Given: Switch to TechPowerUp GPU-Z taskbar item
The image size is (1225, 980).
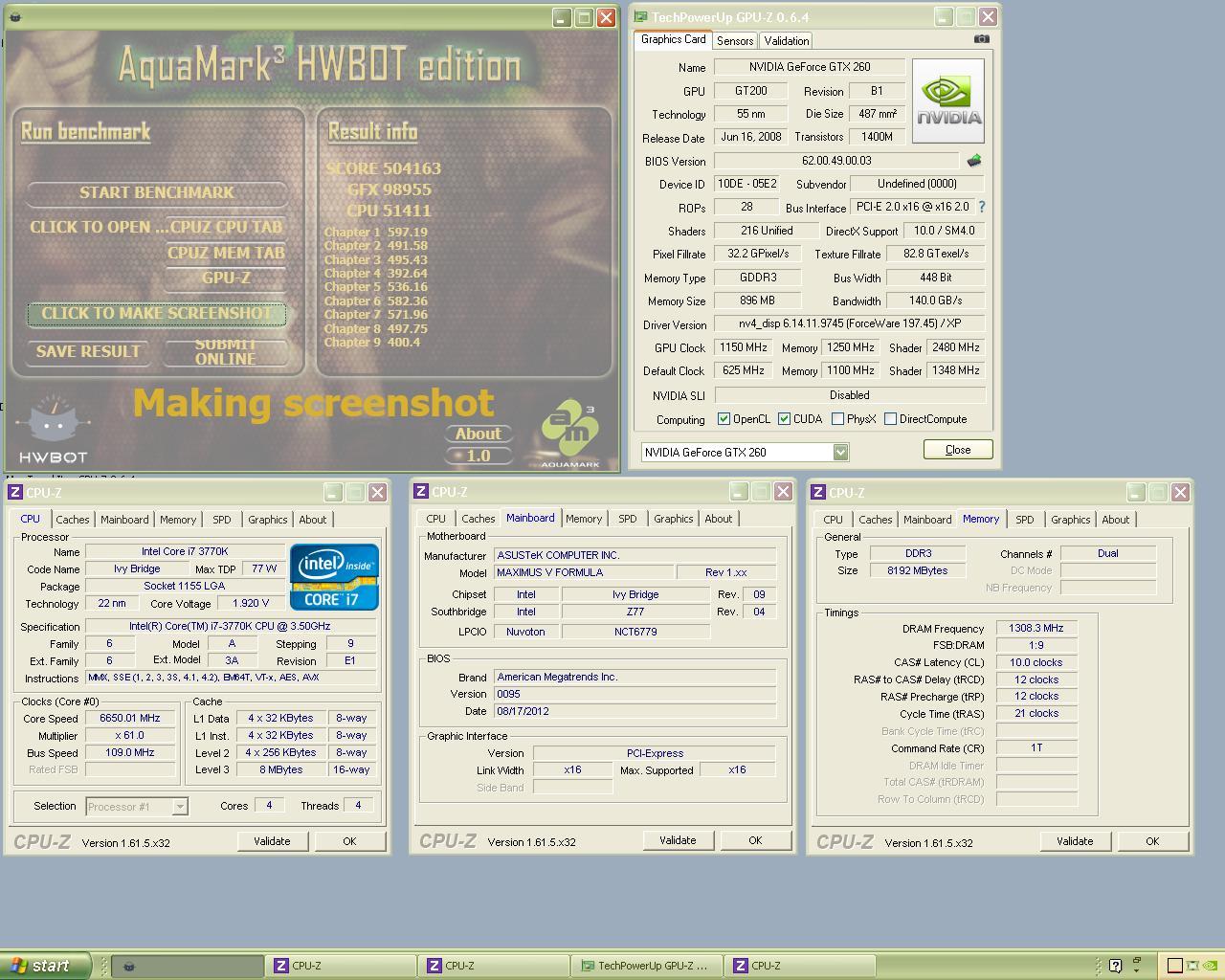Looking at the screenshot, I should click(646, 966).
